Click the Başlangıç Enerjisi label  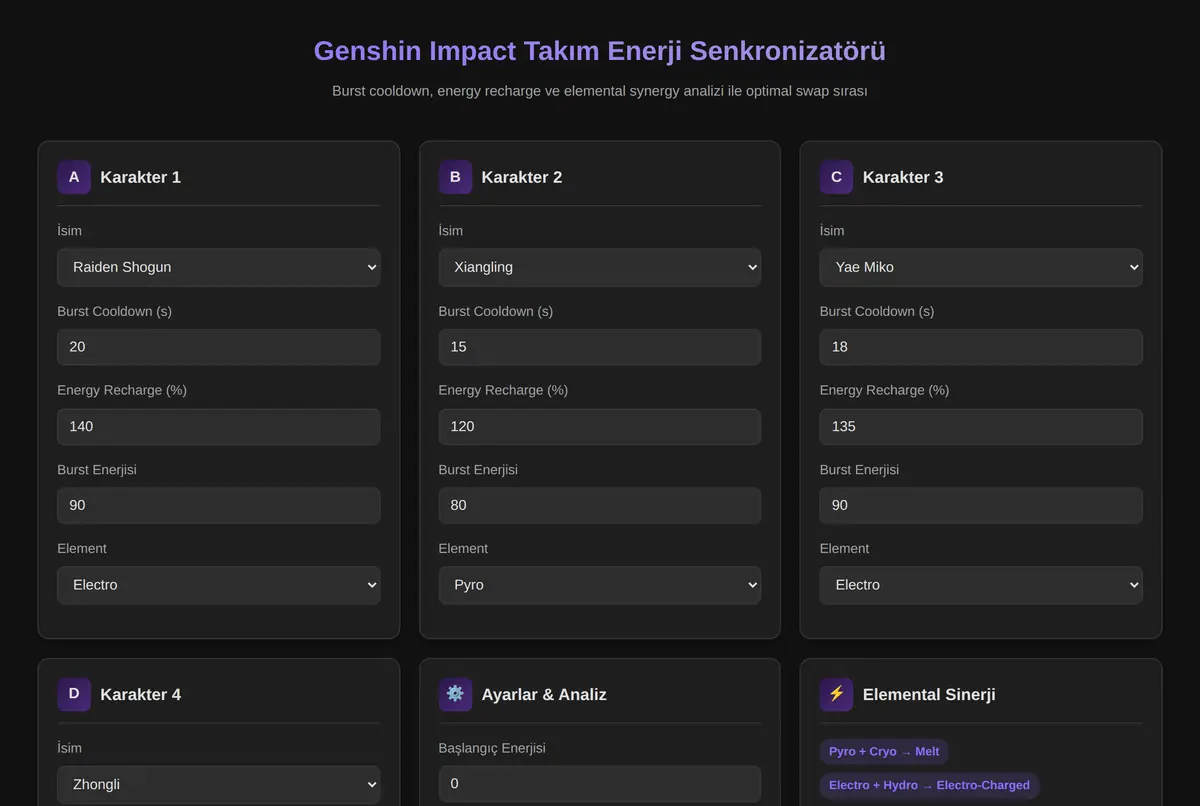click(492, 748)
